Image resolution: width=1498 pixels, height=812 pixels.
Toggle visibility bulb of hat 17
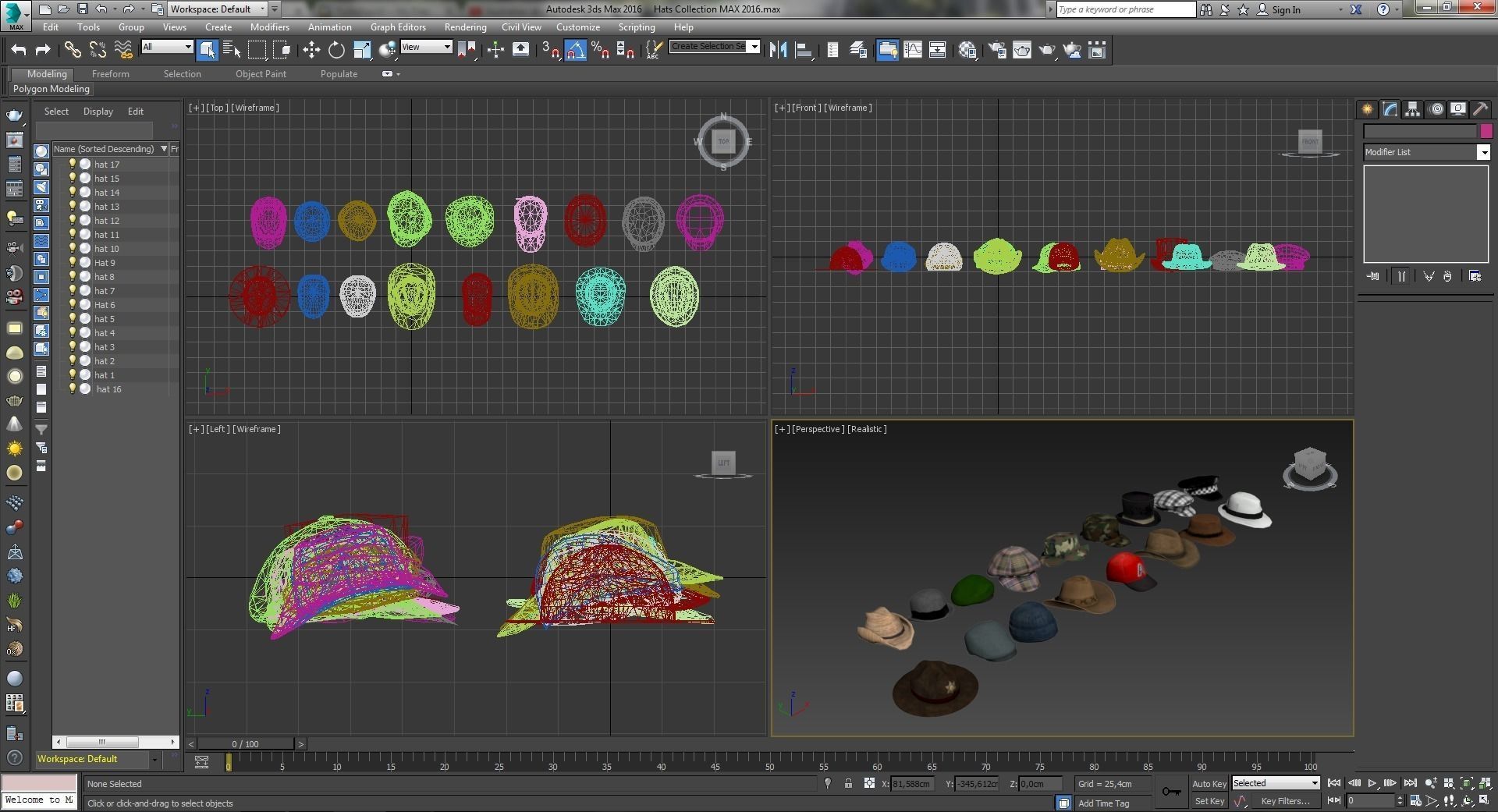pos(73,164)
